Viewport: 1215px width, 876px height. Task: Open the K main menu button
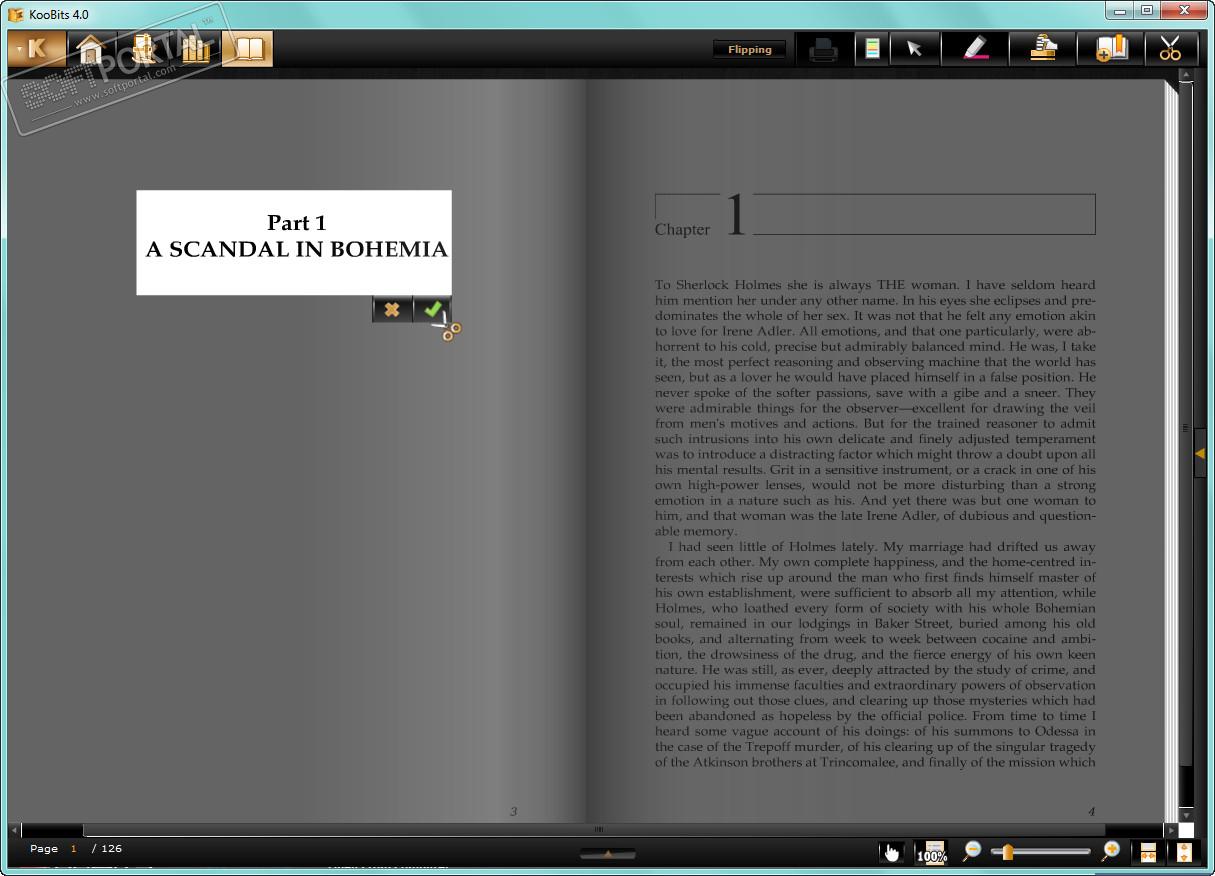pyautogui.click(x=37, y=49)
